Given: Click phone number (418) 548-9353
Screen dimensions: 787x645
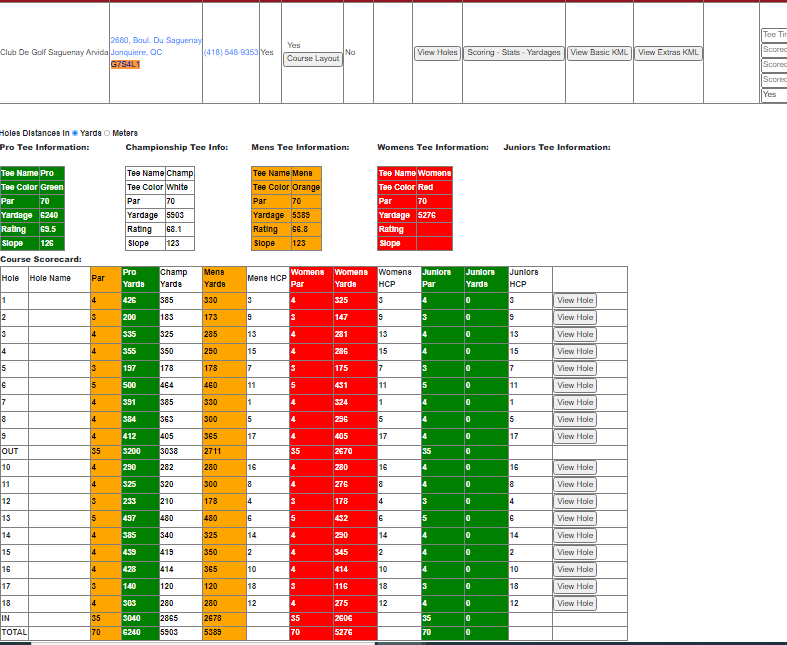Looking at the screenshot, I should pos(231,52).
